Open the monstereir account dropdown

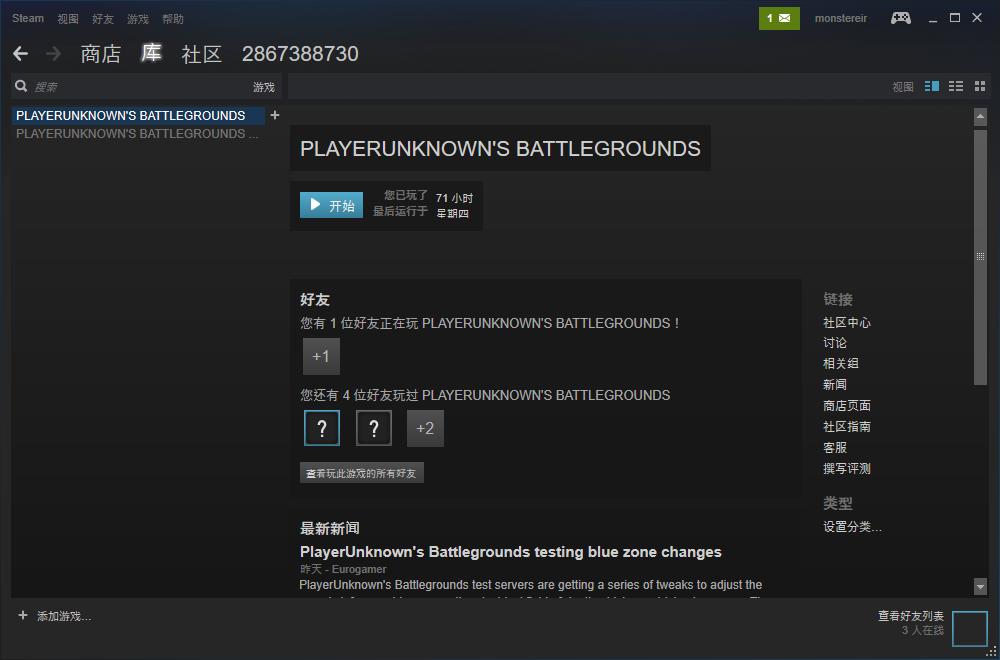coord(841,18)
